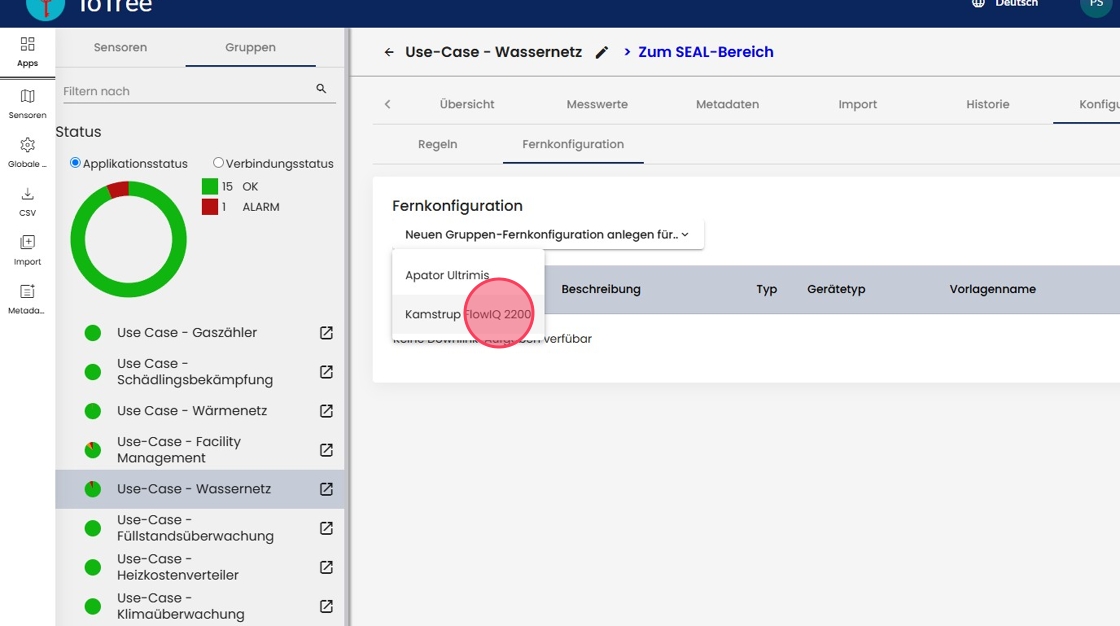Open the Historie tab

[x=988, y=104]
